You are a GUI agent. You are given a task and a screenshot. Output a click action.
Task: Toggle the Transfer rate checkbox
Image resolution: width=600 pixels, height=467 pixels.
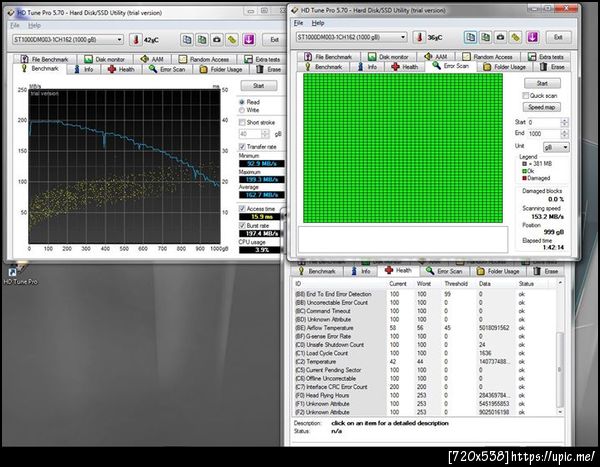pyautogui.click(x=242, y=147)
